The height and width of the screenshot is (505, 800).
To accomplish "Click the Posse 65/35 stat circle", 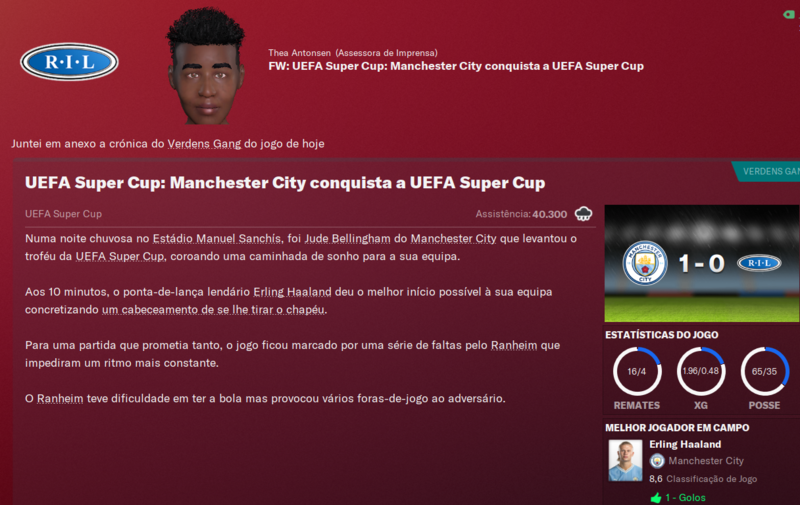I will point(764,371).
